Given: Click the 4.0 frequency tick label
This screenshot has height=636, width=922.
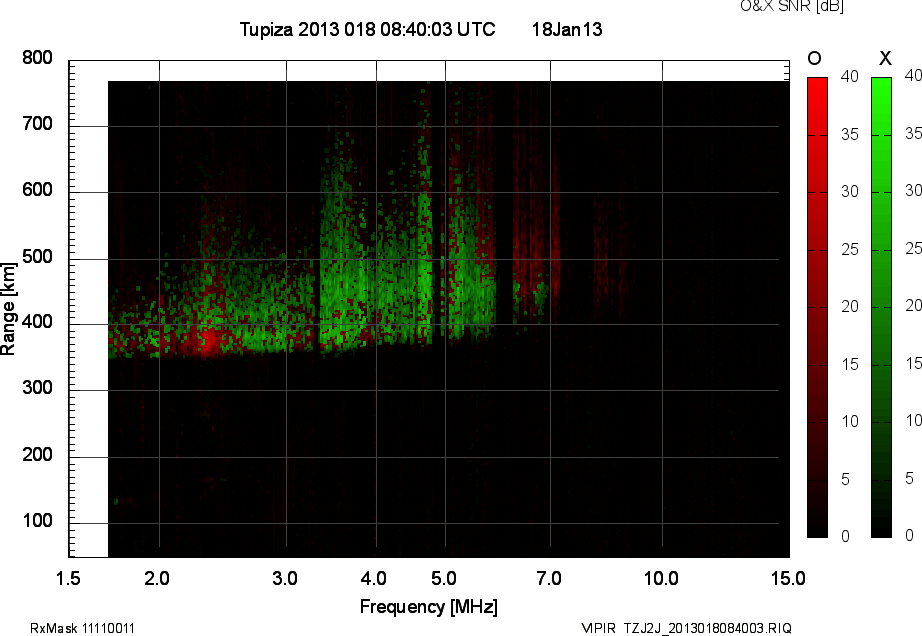Looking at the screenshot, I should click(x=373, y=579).
